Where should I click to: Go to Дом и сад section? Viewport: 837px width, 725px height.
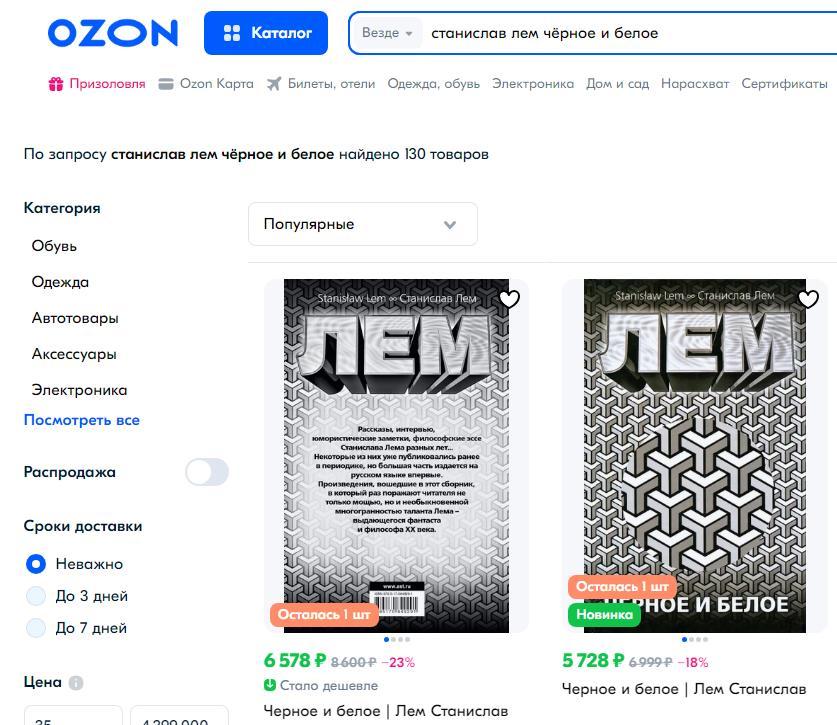tap(617, 84)
